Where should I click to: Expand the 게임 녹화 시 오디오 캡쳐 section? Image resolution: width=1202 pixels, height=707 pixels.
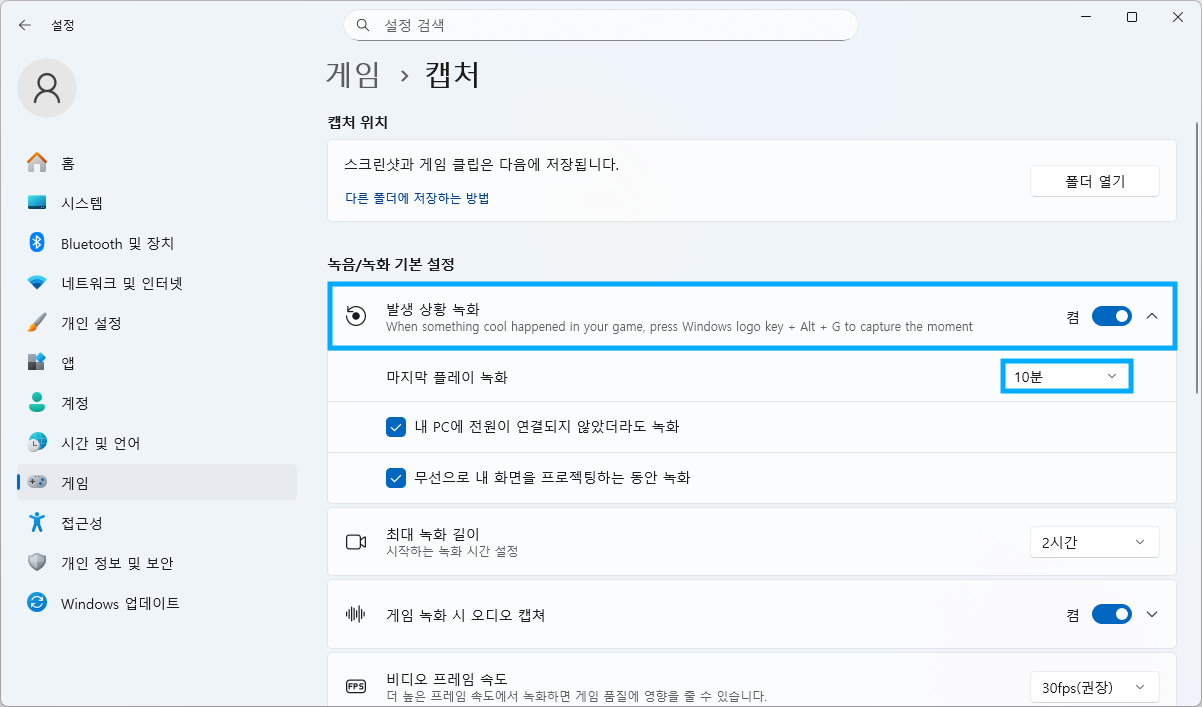[x=1151, y=614]
